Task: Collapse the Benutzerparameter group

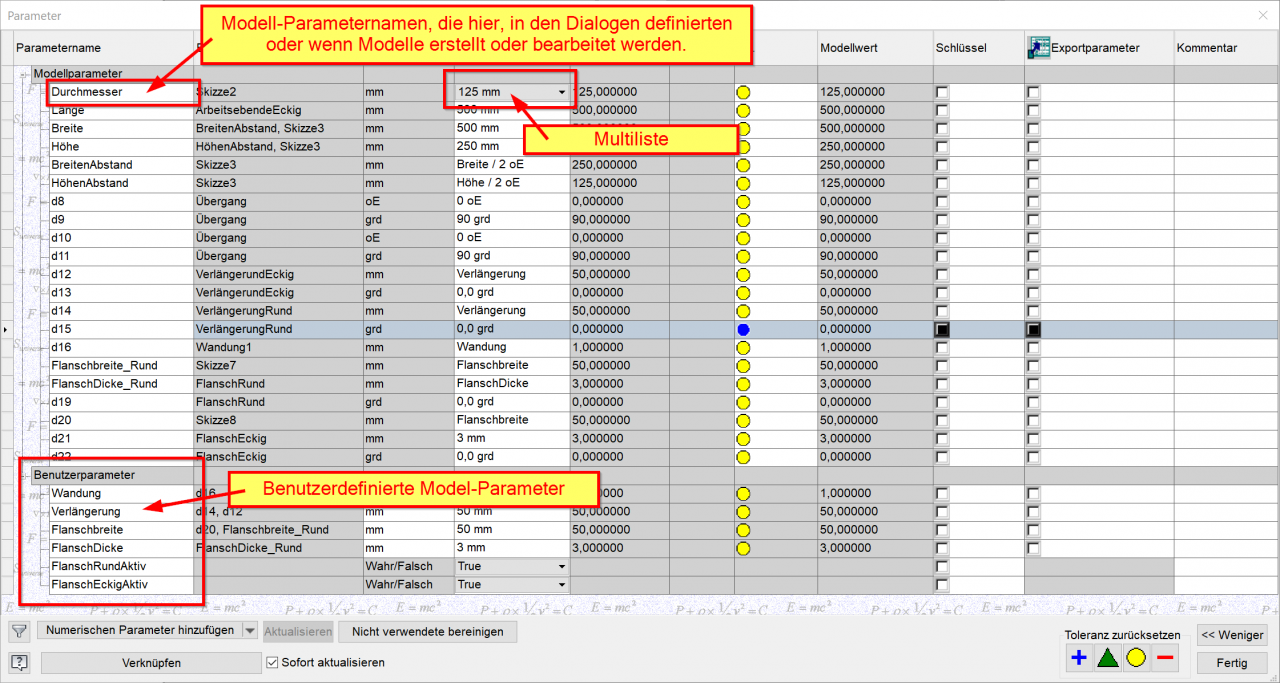Action: pos(23,475)
